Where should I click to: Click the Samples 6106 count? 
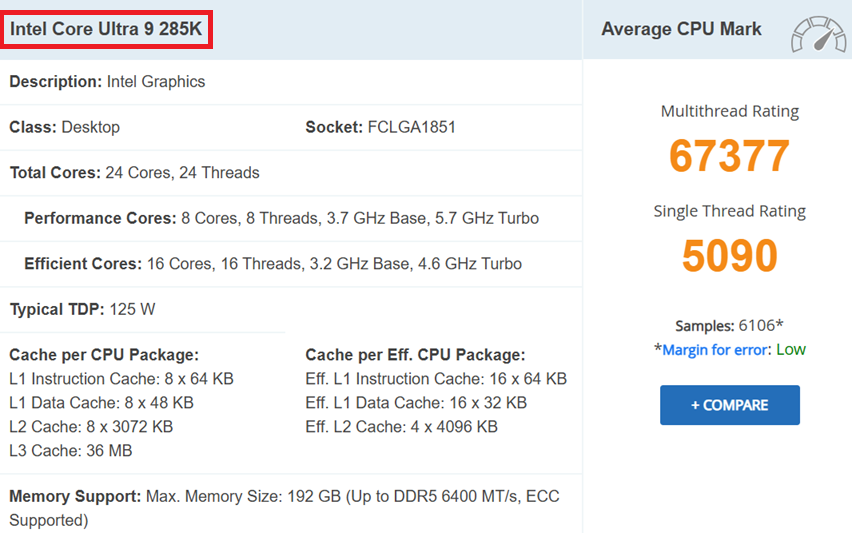[x=731, y=326]
